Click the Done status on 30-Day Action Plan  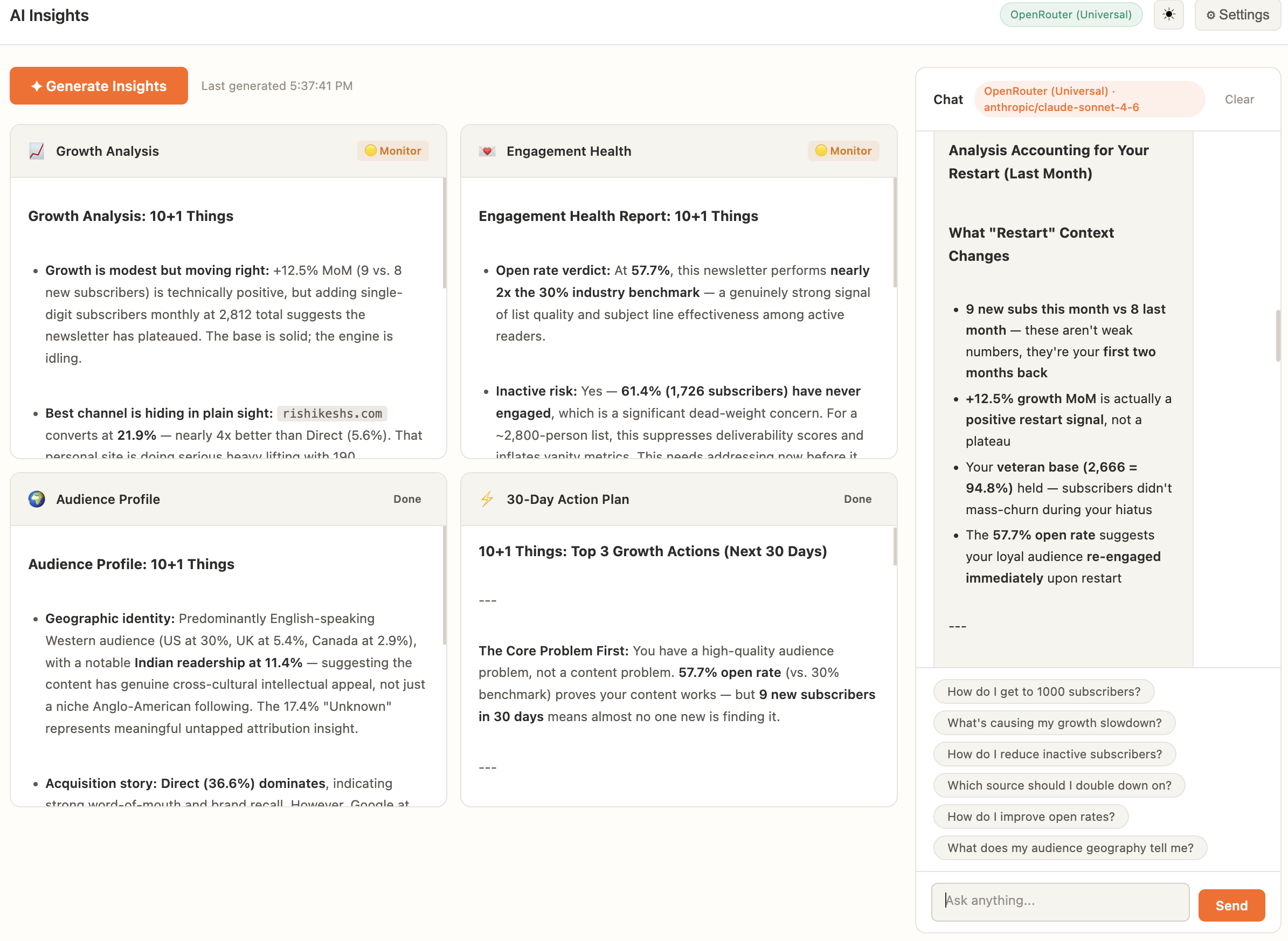tap(857, 499)
